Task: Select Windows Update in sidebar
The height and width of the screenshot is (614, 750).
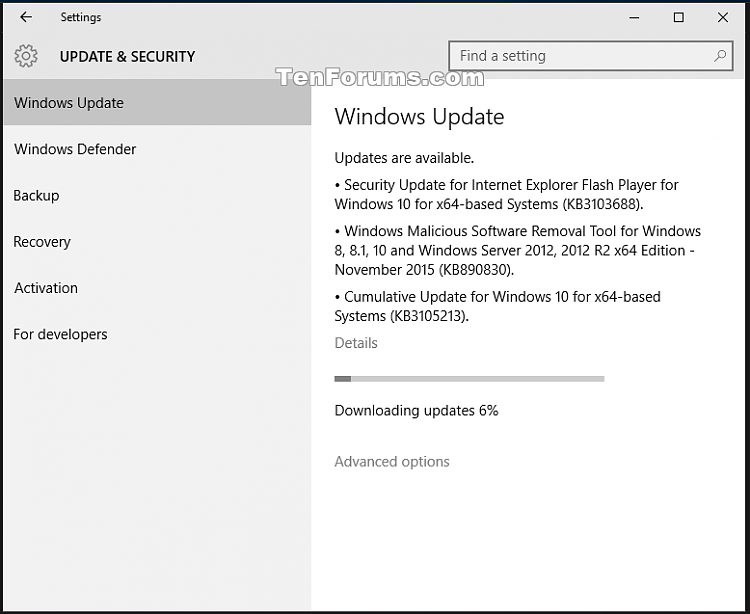Action: coord(157,102)
